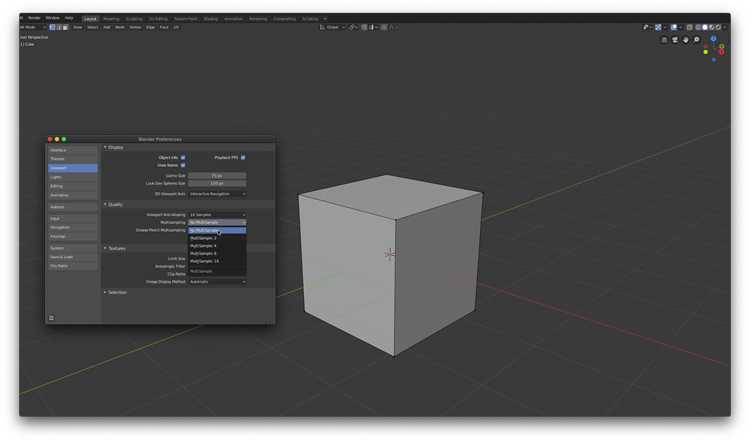The width and height of the screenshot is (750, 442).
Task: Click red X axis on navigation gizmo
Action: (x=722, y=52)
